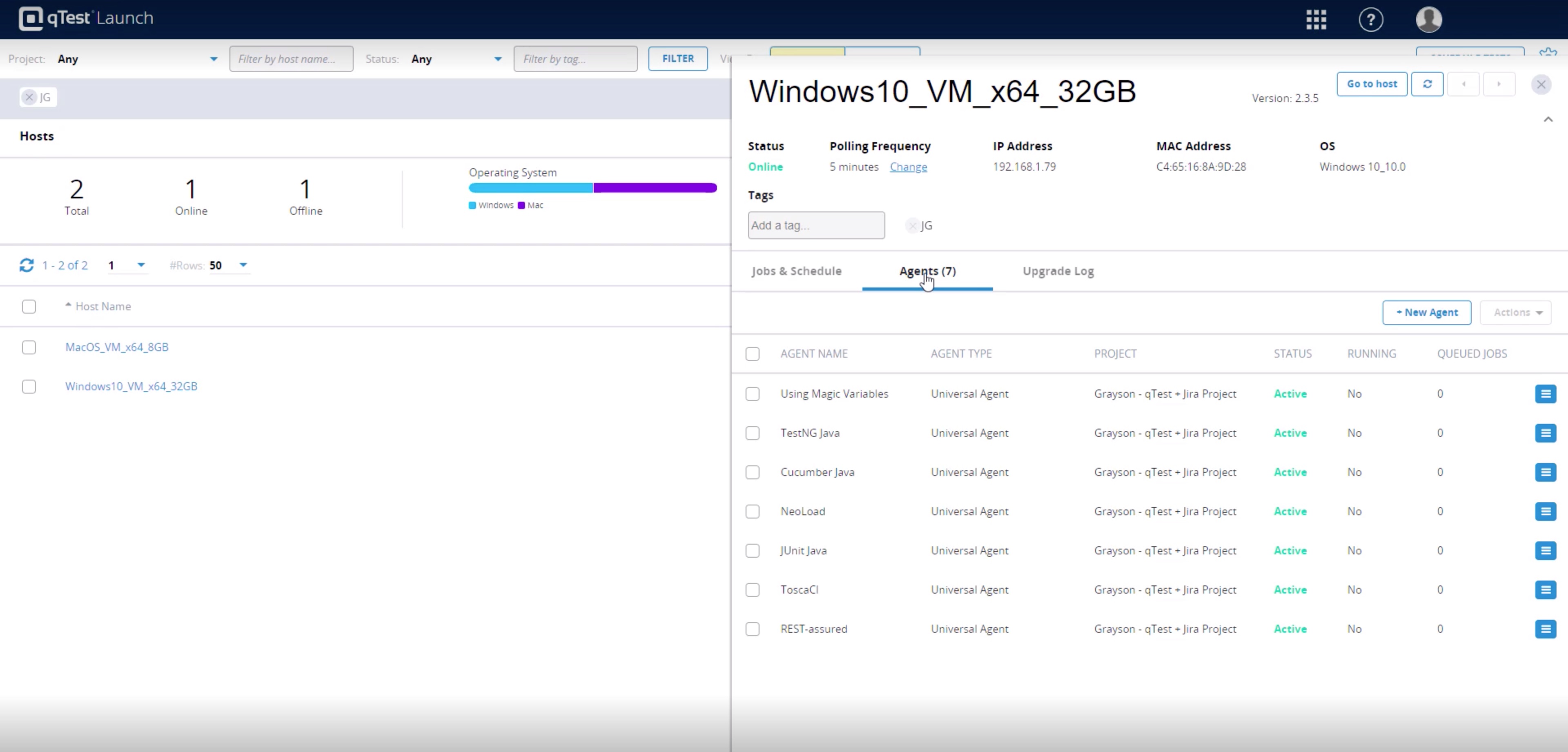Select the MacOS_VM_x64_8GB host checkbox

[x=29, y=347]
